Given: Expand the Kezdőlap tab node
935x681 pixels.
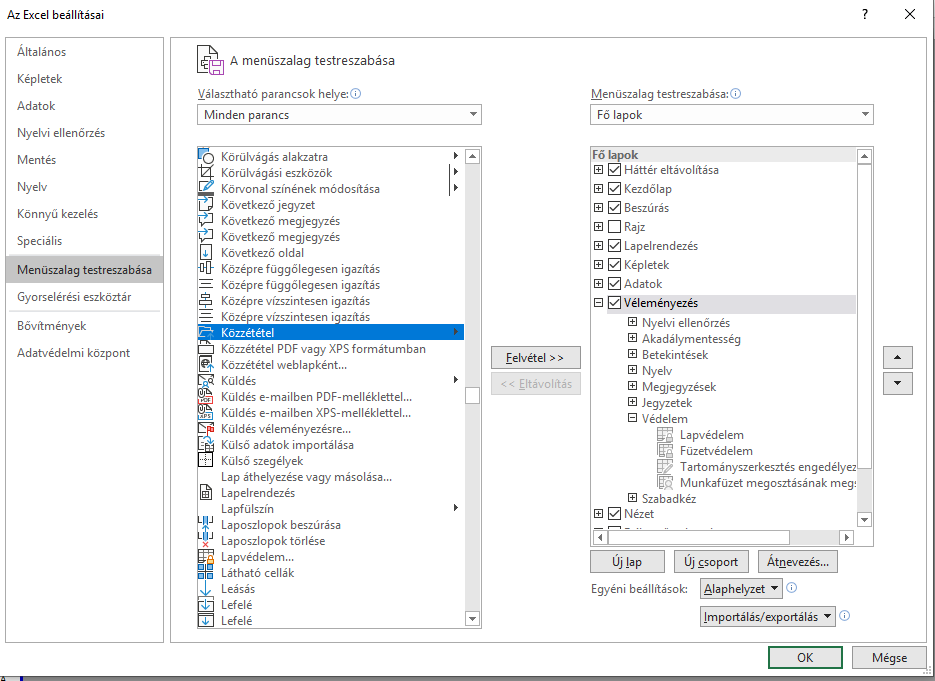Looking at the screenshot, I should (599, 189).
